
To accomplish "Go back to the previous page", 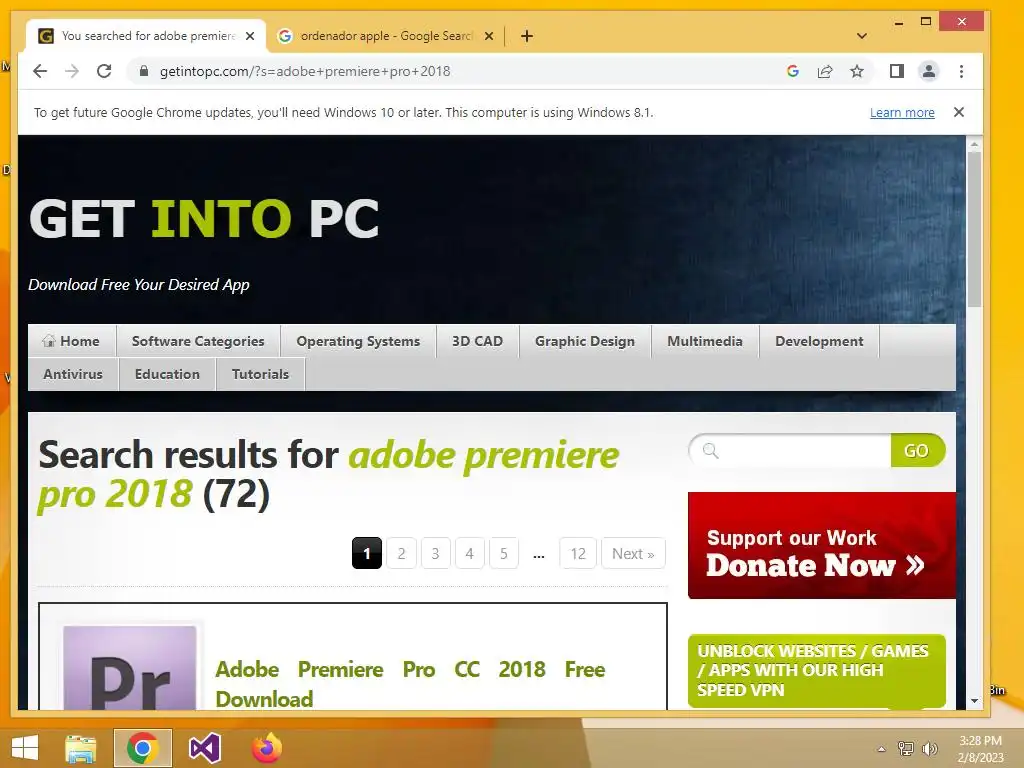I will pos(40,71).
